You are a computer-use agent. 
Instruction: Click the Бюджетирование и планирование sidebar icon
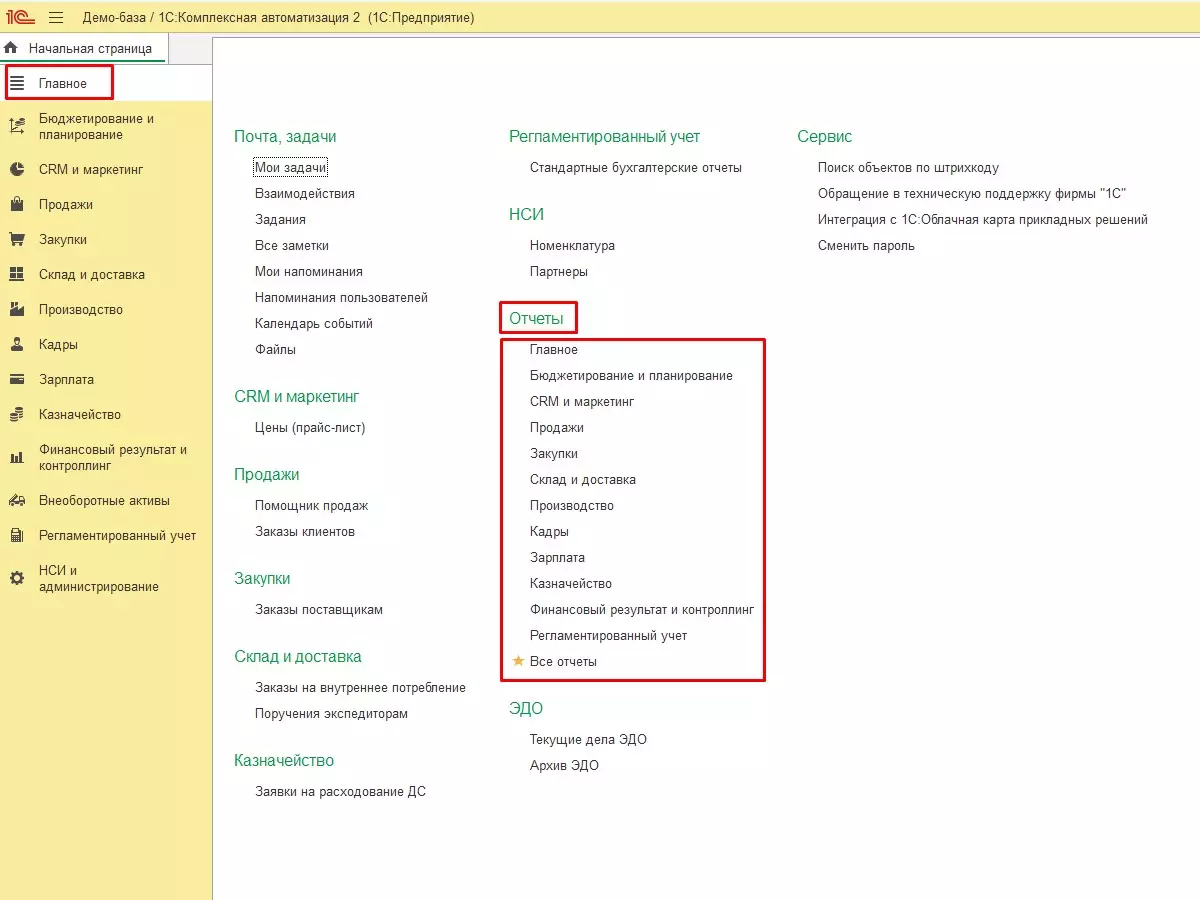(x=17, y=126)
